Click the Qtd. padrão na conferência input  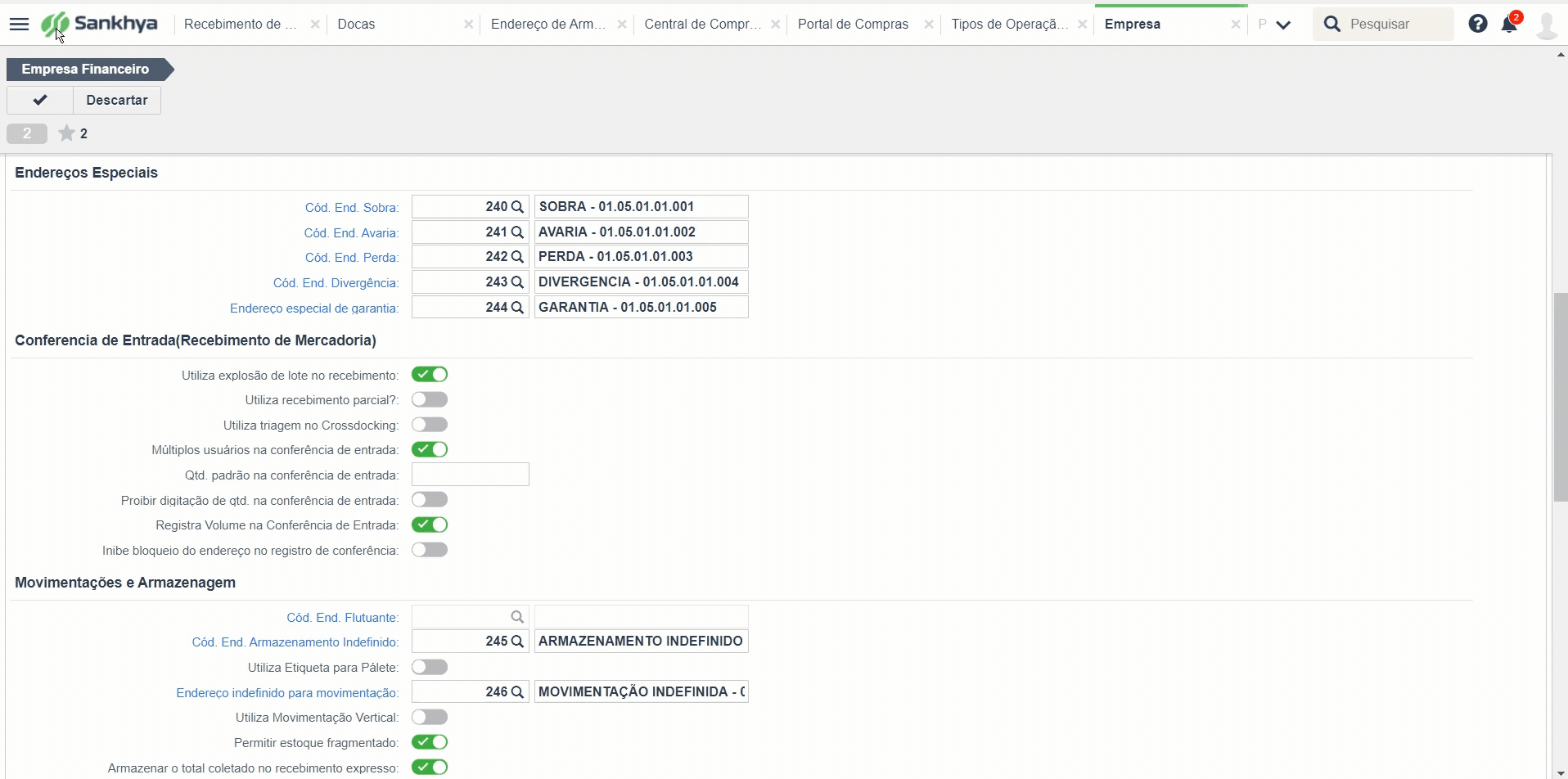(471, 475)
